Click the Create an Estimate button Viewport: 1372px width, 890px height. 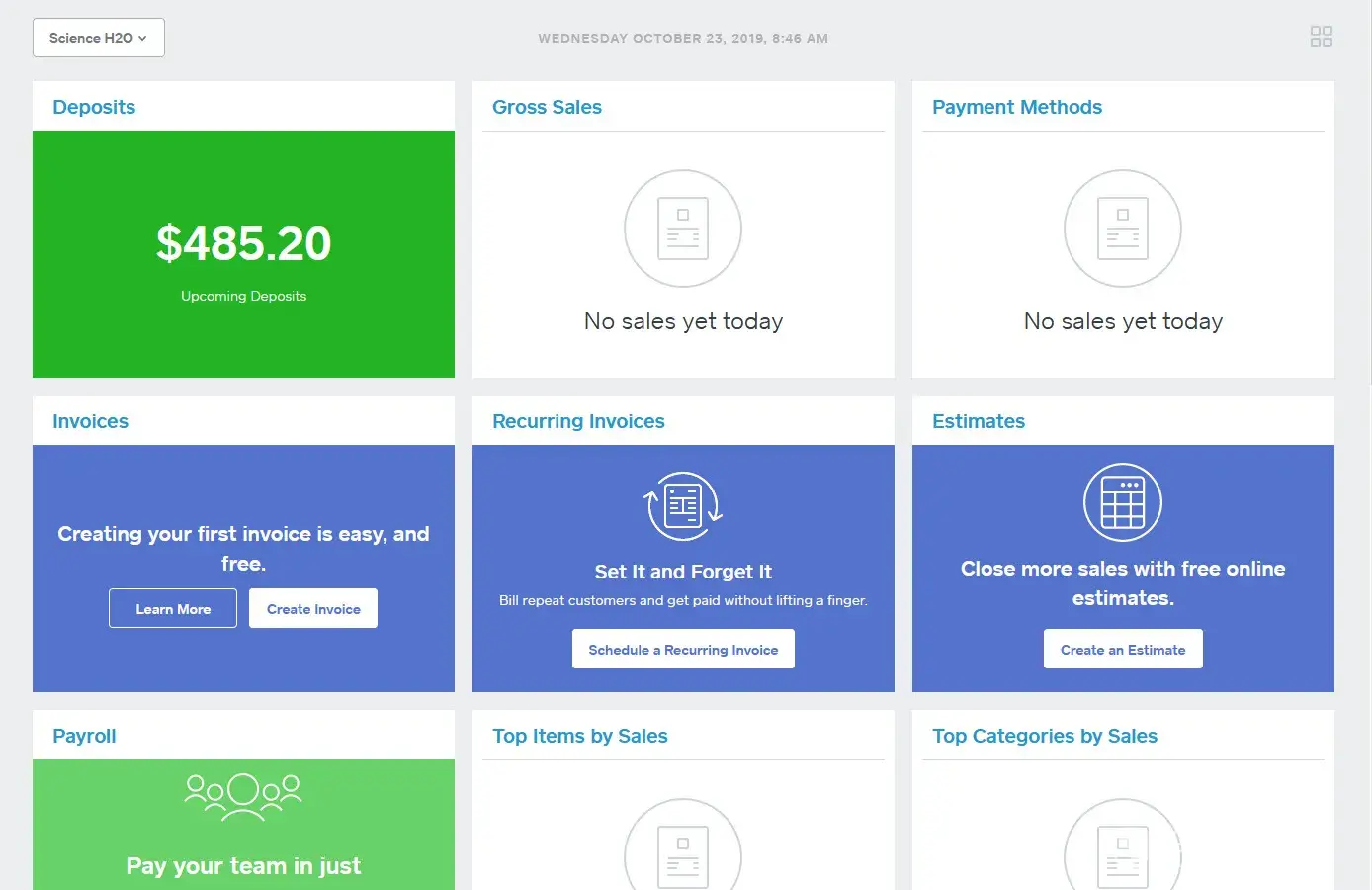[x=1123, y=649]
